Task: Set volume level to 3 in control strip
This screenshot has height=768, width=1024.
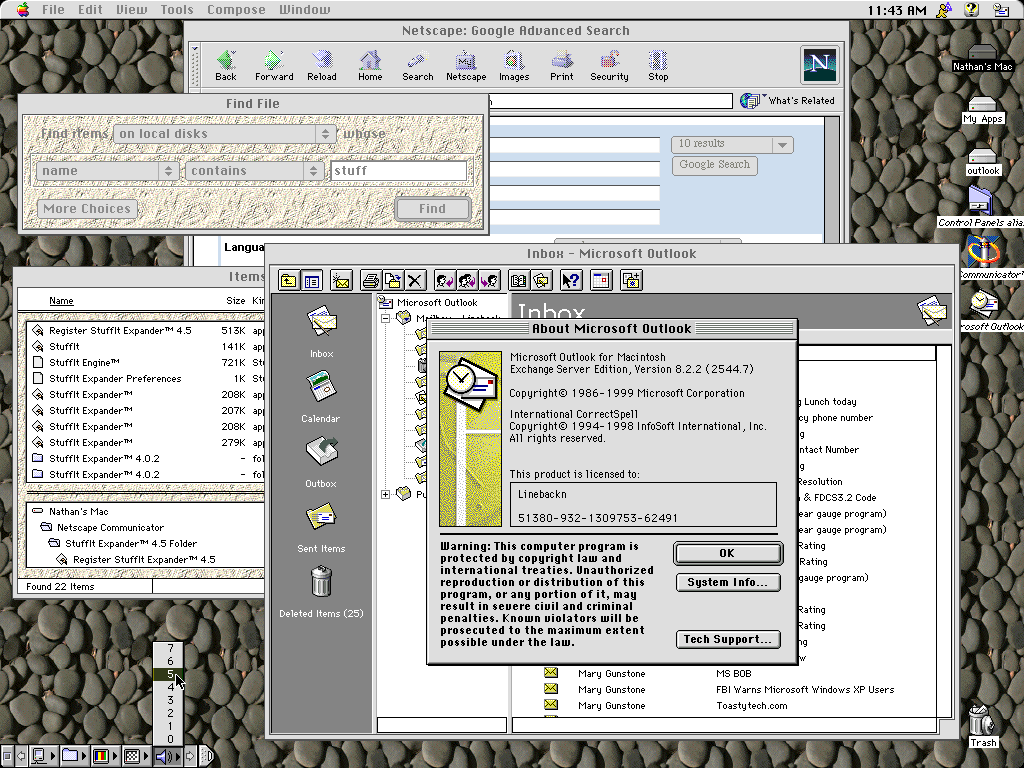Action: [171, 699]
